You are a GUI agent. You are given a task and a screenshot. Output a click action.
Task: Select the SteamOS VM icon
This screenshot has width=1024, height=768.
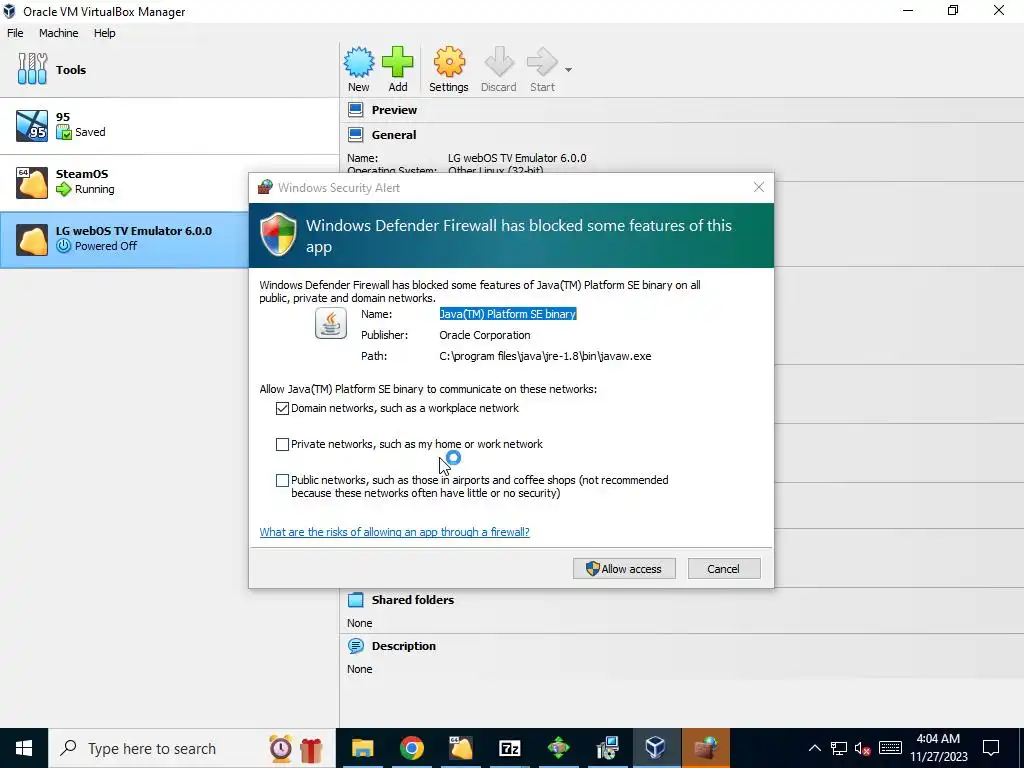[32, 183]
